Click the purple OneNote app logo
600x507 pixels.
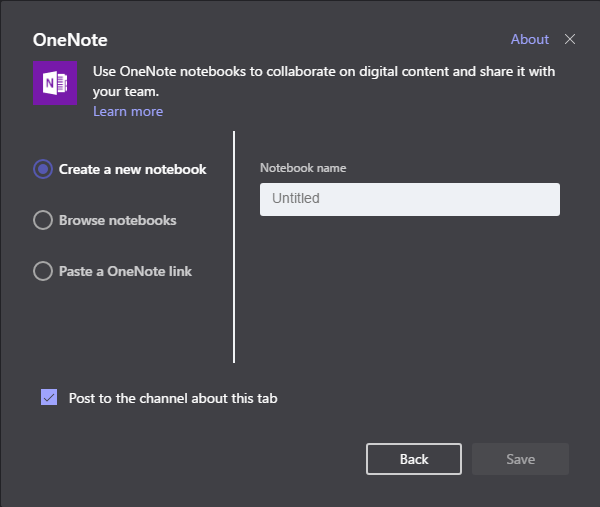[55, 83]
